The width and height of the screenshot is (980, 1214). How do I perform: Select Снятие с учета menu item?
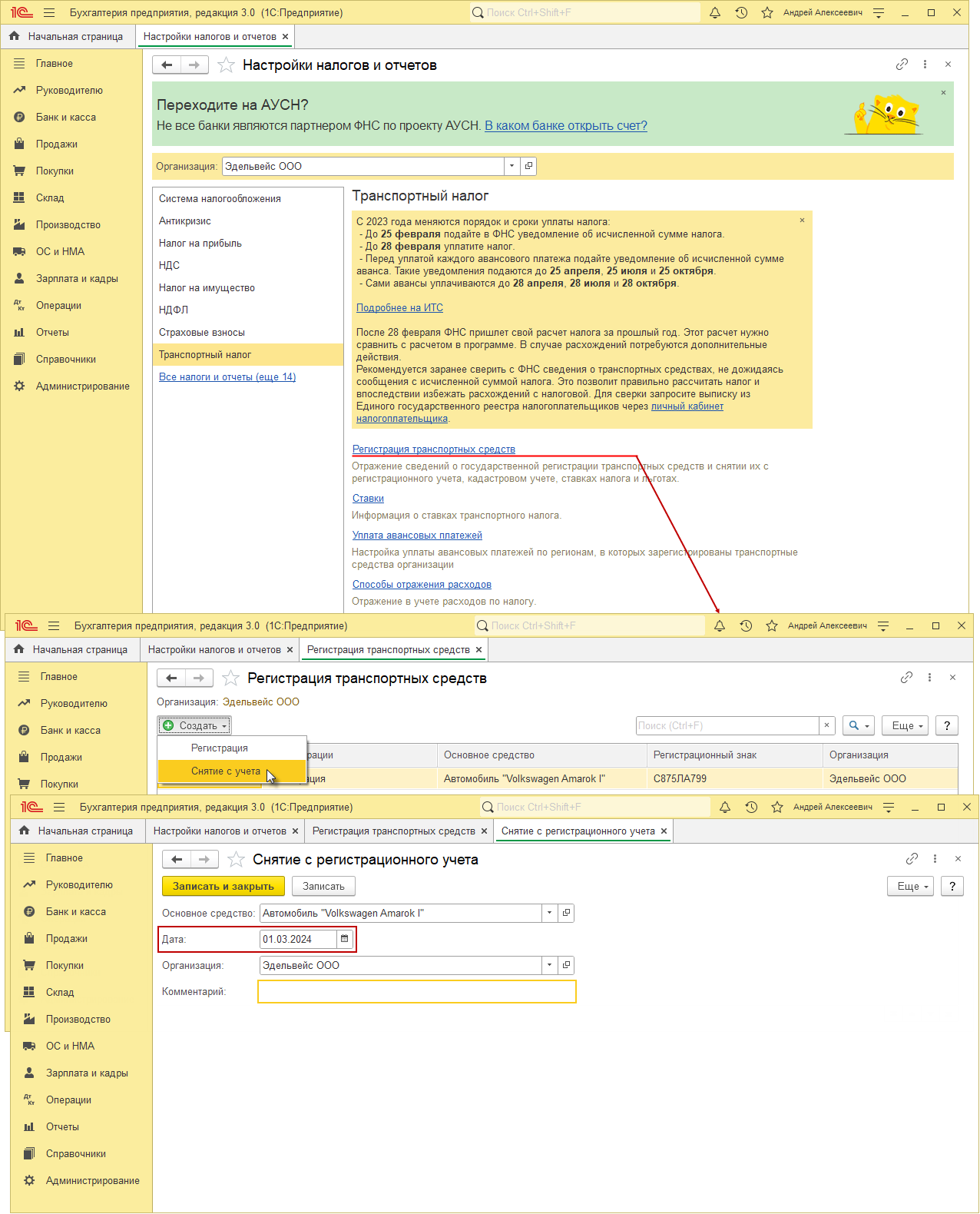226,771
